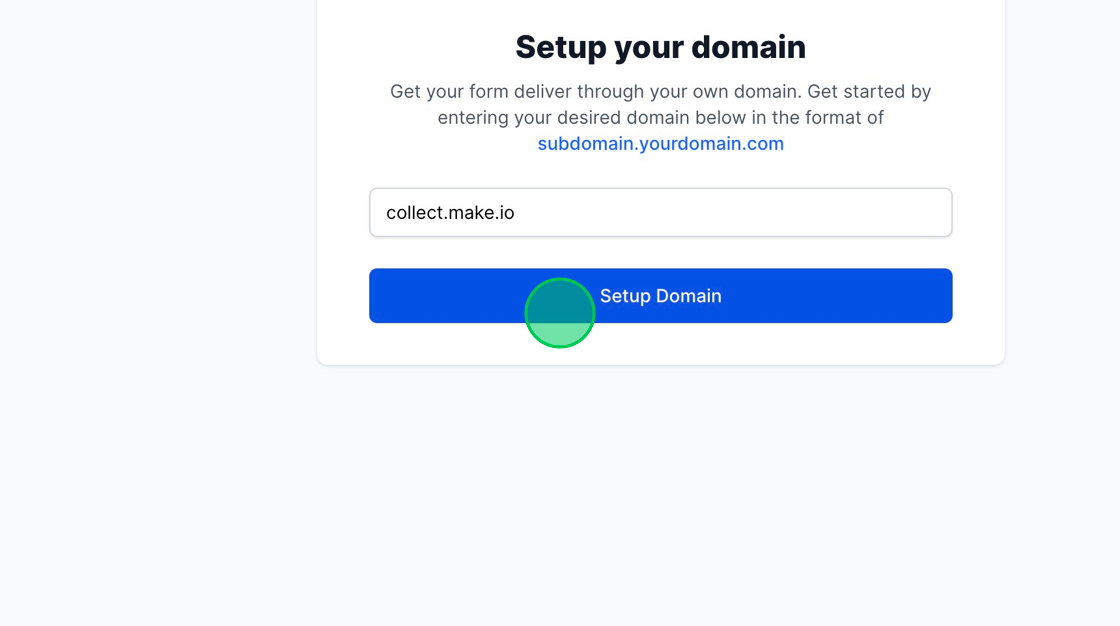1120x626 pixels.
Task: Place cursor in the domain entry field
Action: [x=660, y=212]
